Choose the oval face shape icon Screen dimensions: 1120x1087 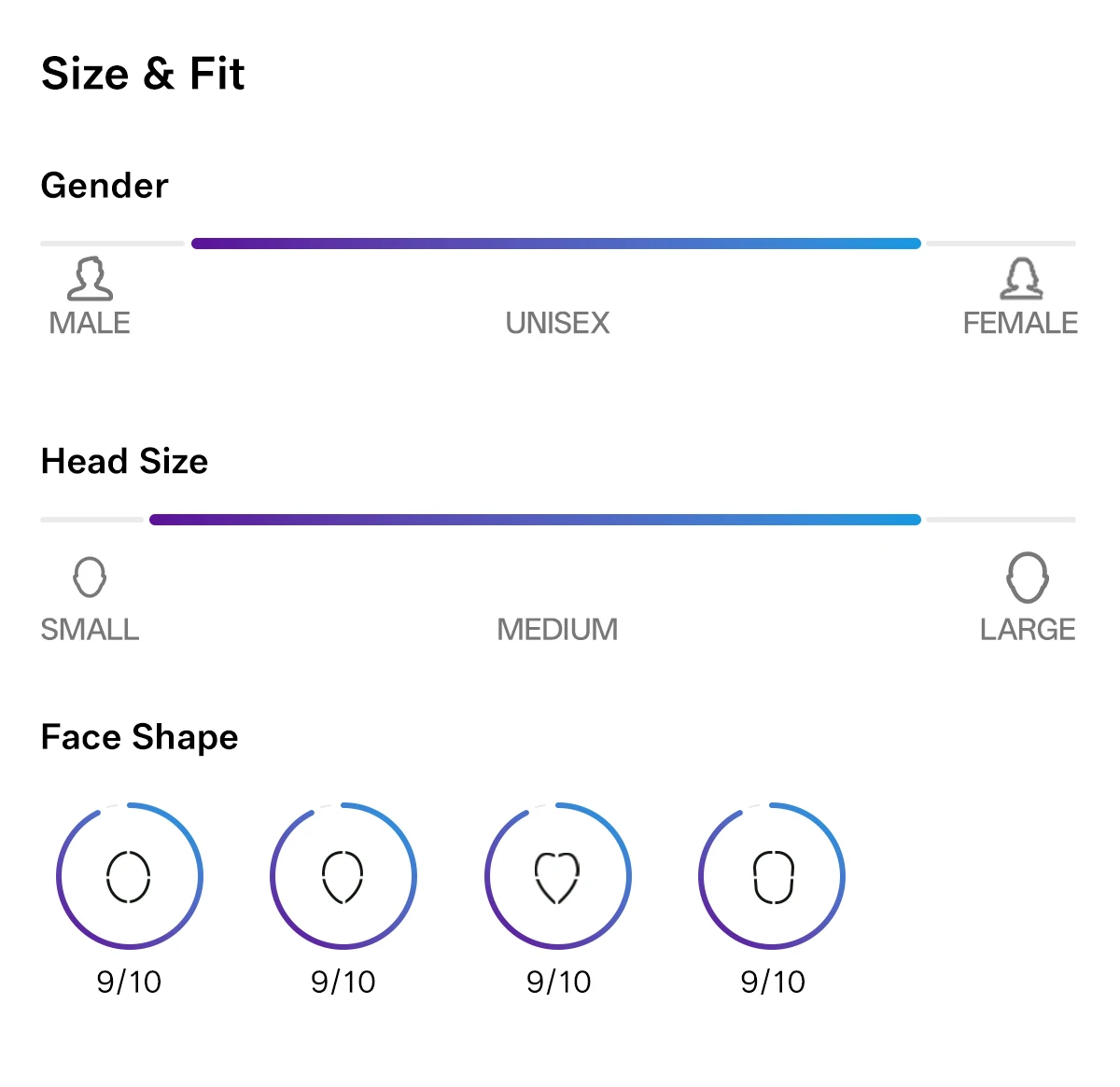[129, 877]
